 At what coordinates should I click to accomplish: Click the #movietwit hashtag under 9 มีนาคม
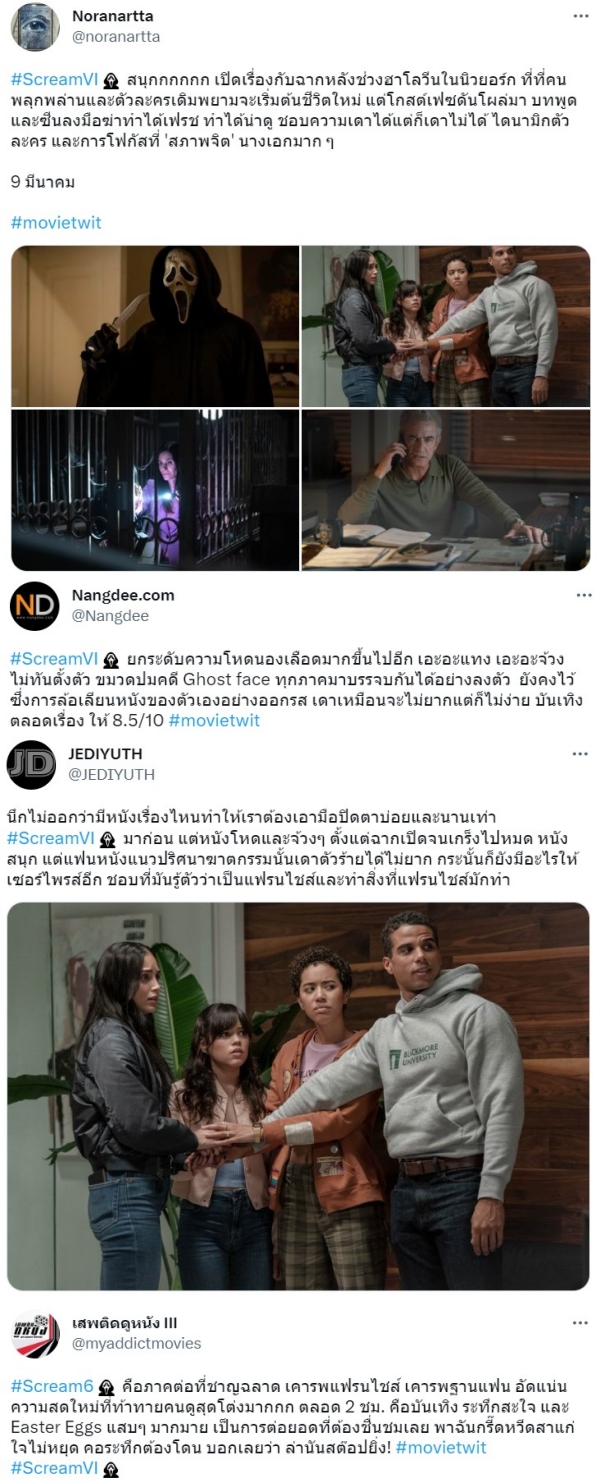click(x=56, y=222)
